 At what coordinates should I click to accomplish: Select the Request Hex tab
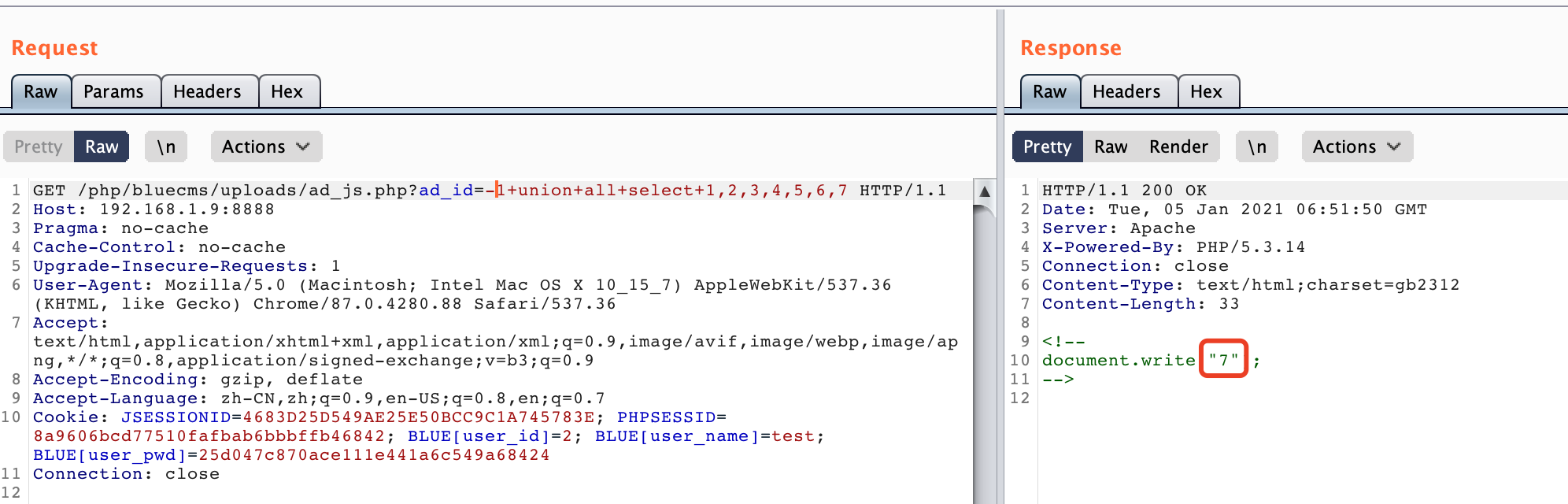pyautogui.click(x=287, y=92)
